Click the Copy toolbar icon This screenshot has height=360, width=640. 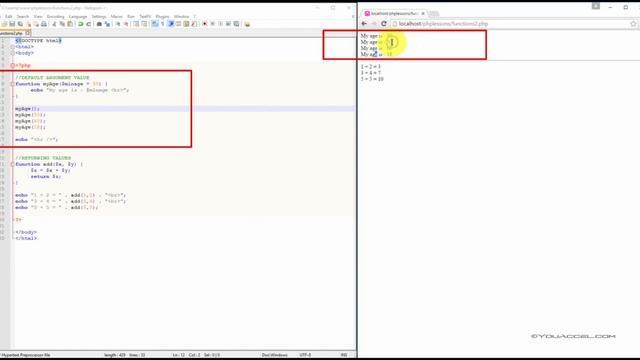point(62,24)
